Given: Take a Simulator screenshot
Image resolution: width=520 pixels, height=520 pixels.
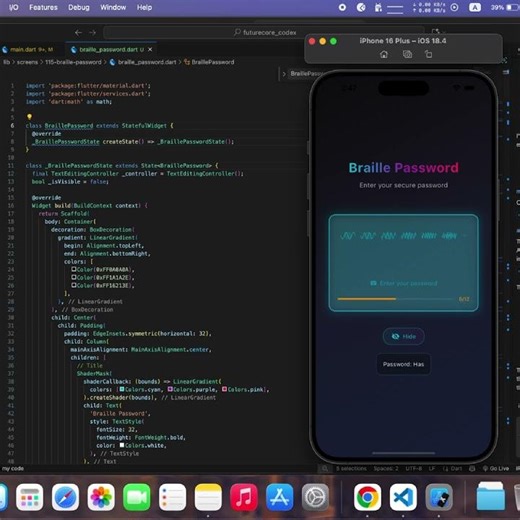Looking at the screenshot, I should click(x=407, y=54).
